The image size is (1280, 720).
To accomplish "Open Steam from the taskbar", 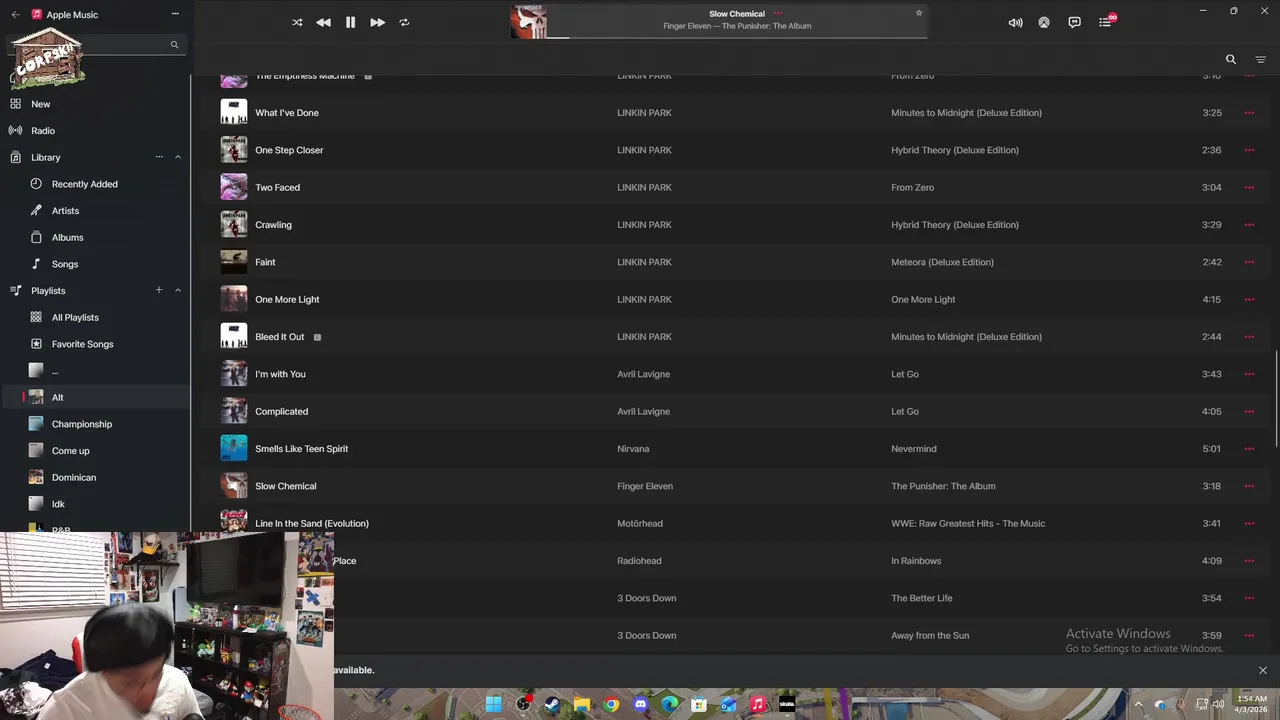I will (552, 704).
